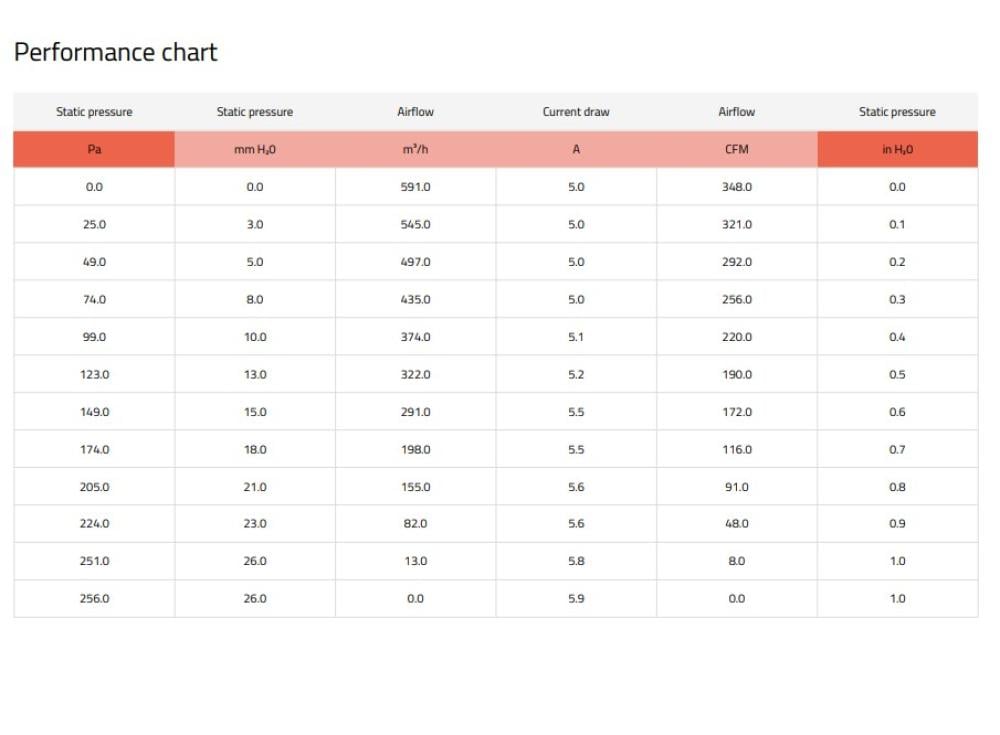1000x735 pixels.
Task: Click the Airflow title above CFM
Action: [x=737, y=112]
